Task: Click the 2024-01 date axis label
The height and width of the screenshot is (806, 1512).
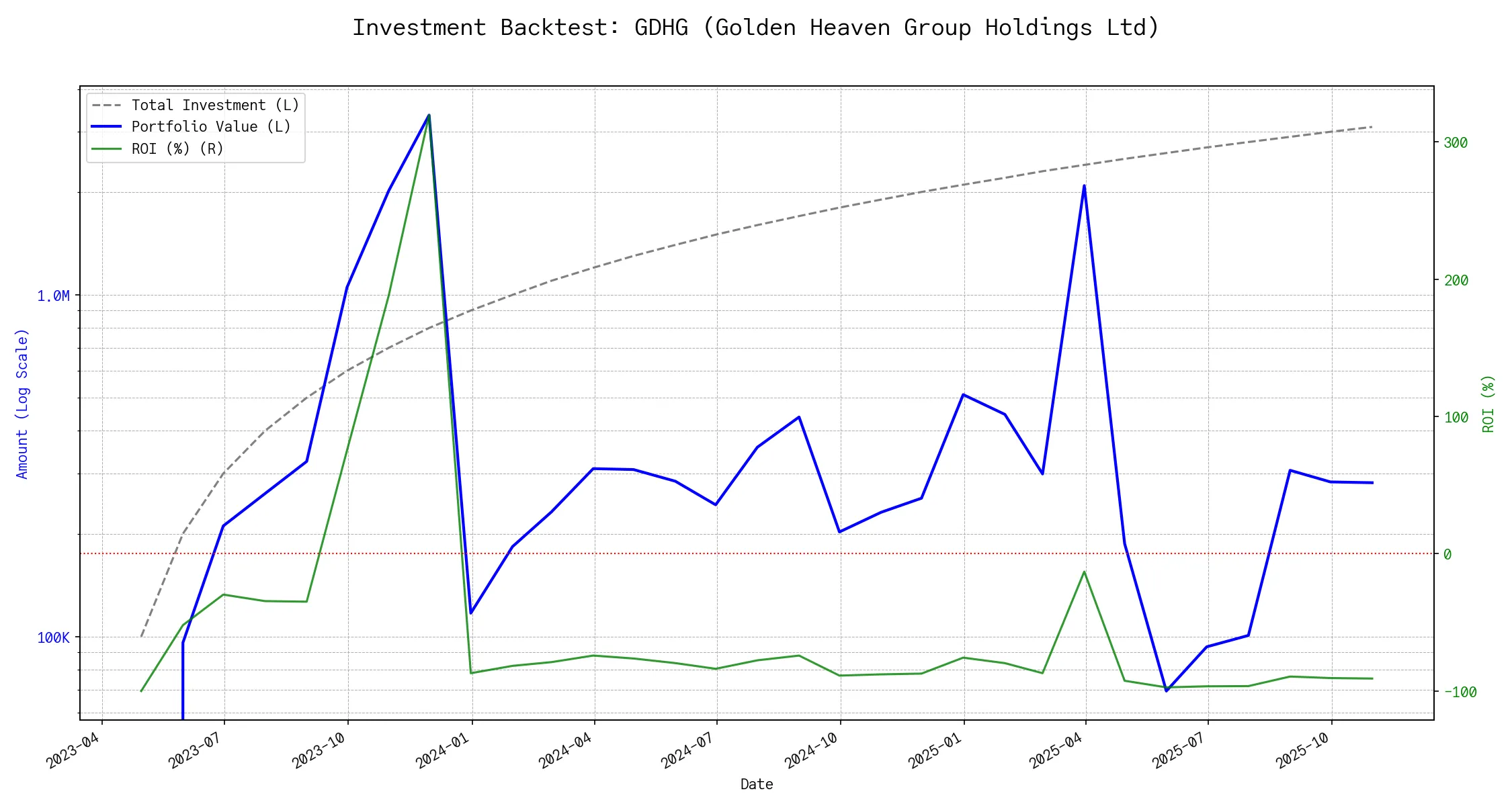Action: (442, 751)
